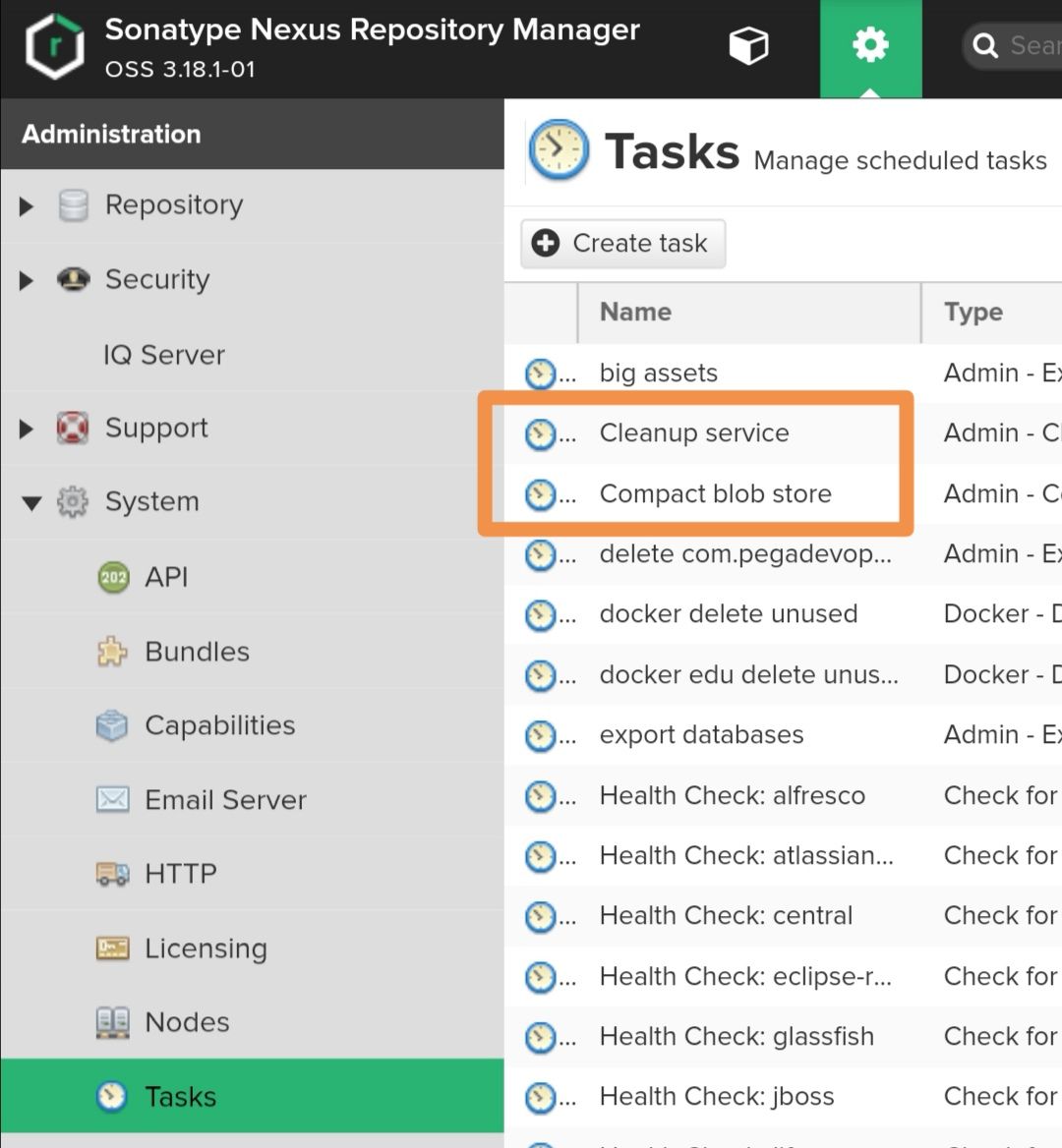Open the Health Check: jboss task
1062x1148 pixels.
(717, 1097)
